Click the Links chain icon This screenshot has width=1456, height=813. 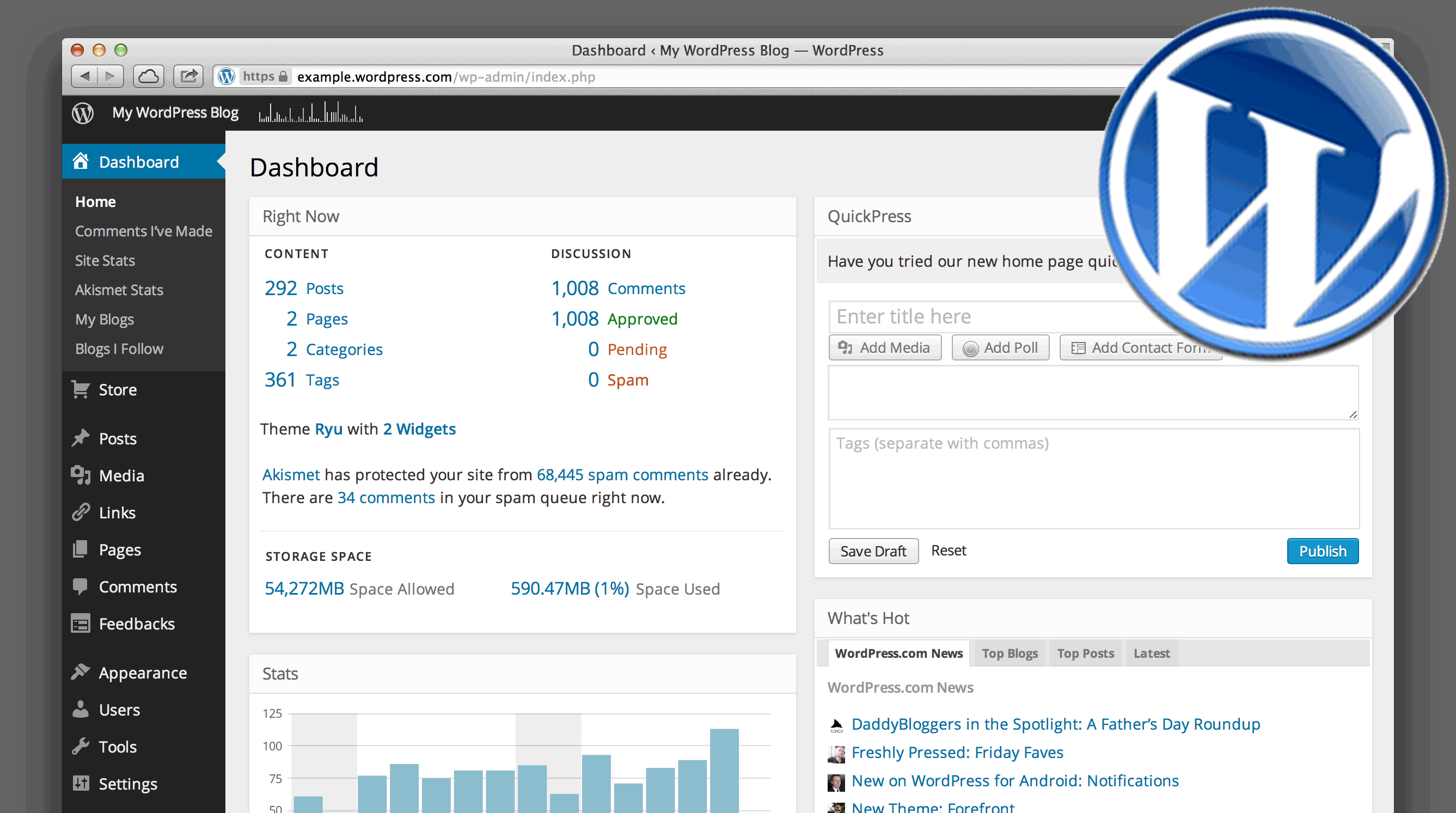pyautogui.click(x=80, y=512)
